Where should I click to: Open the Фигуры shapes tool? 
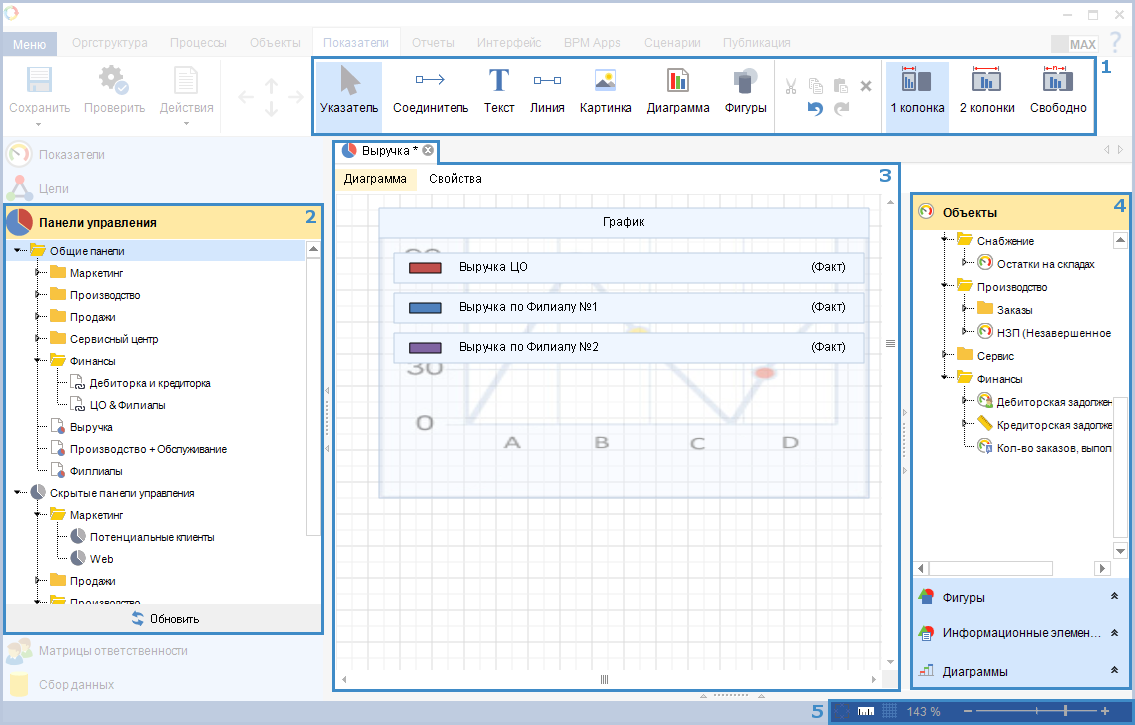click(745, 92)
